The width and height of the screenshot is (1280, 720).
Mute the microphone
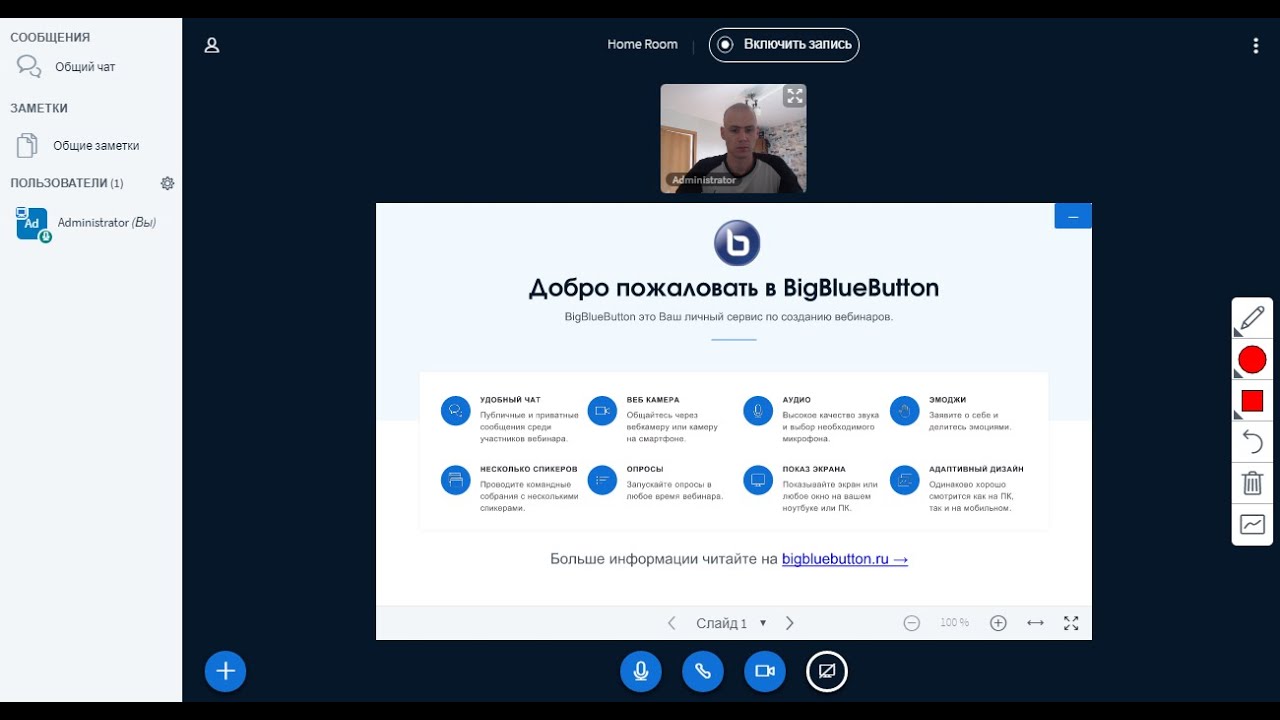[641, 671]
